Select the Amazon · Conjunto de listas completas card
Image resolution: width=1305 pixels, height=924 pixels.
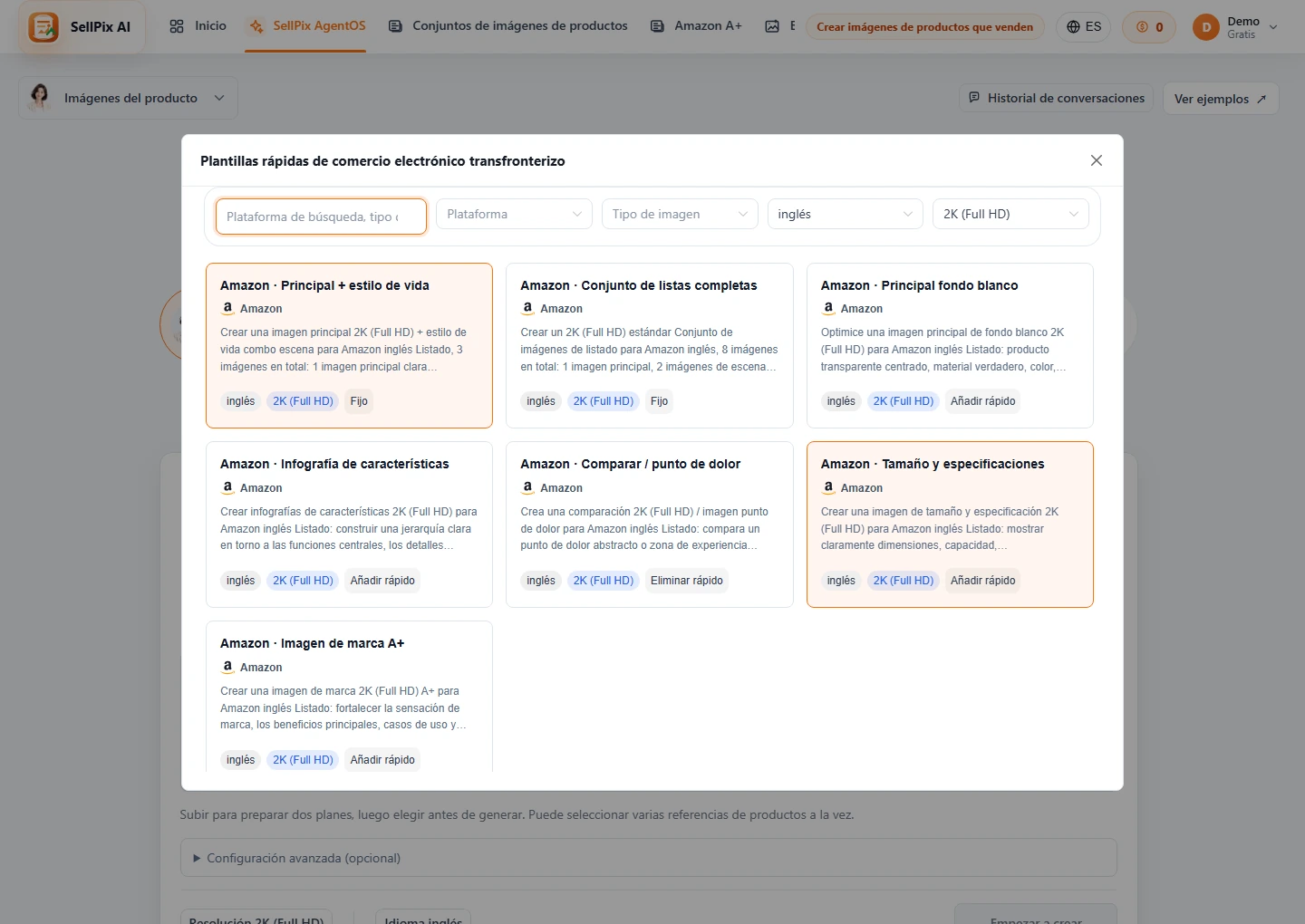pyautogui.click(x=650, y=345)
